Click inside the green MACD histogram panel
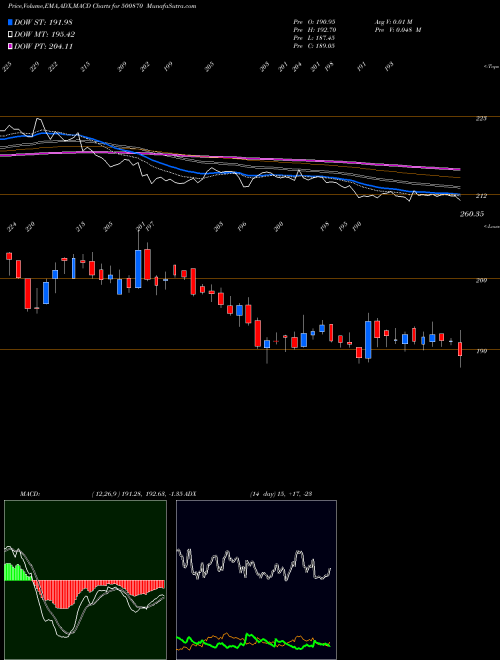Image resolution: width=500 pixels, height=660 pixels. (85, 580)
